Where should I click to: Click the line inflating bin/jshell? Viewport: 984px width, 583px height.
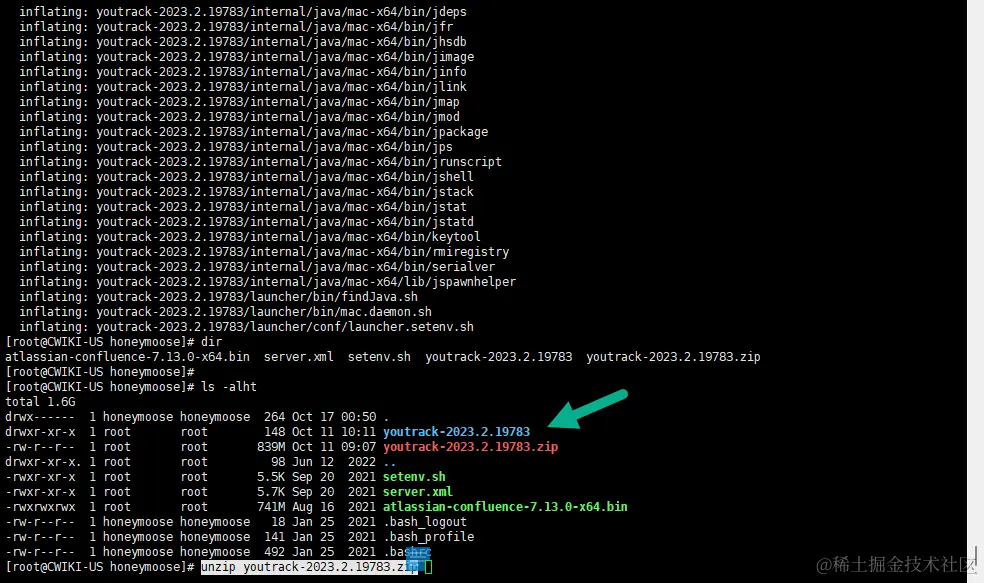click(x=247, y=177)
